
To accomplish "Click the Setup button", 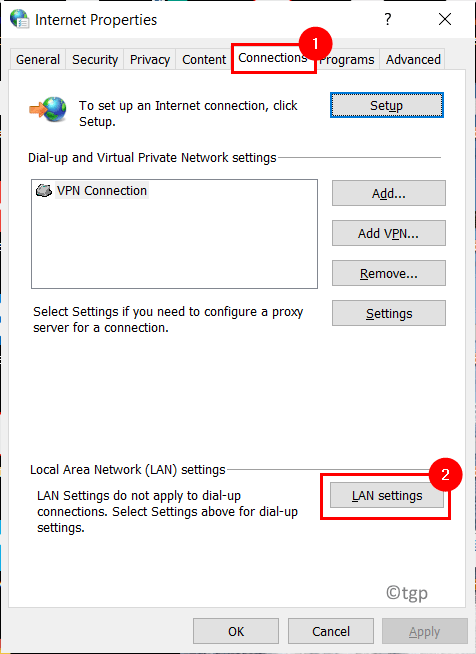I will coord(387,105).
